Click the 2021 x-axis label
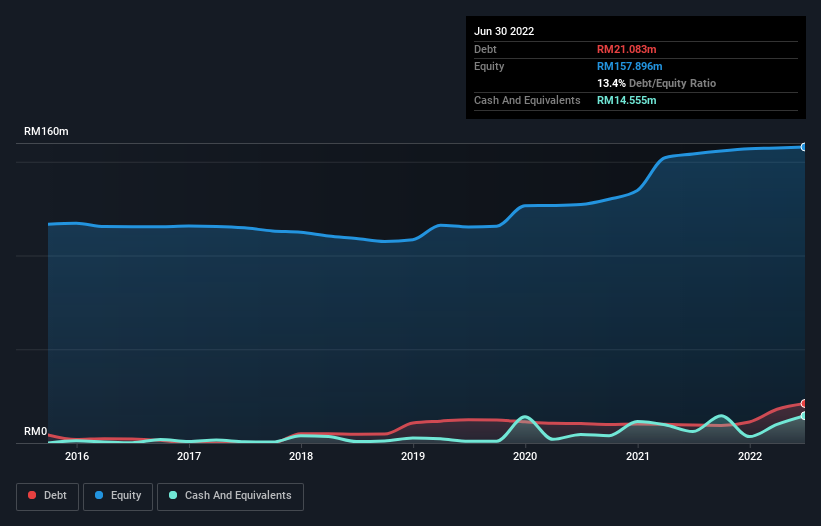Screen dimensions: 821x526 (x=638, y=456)
